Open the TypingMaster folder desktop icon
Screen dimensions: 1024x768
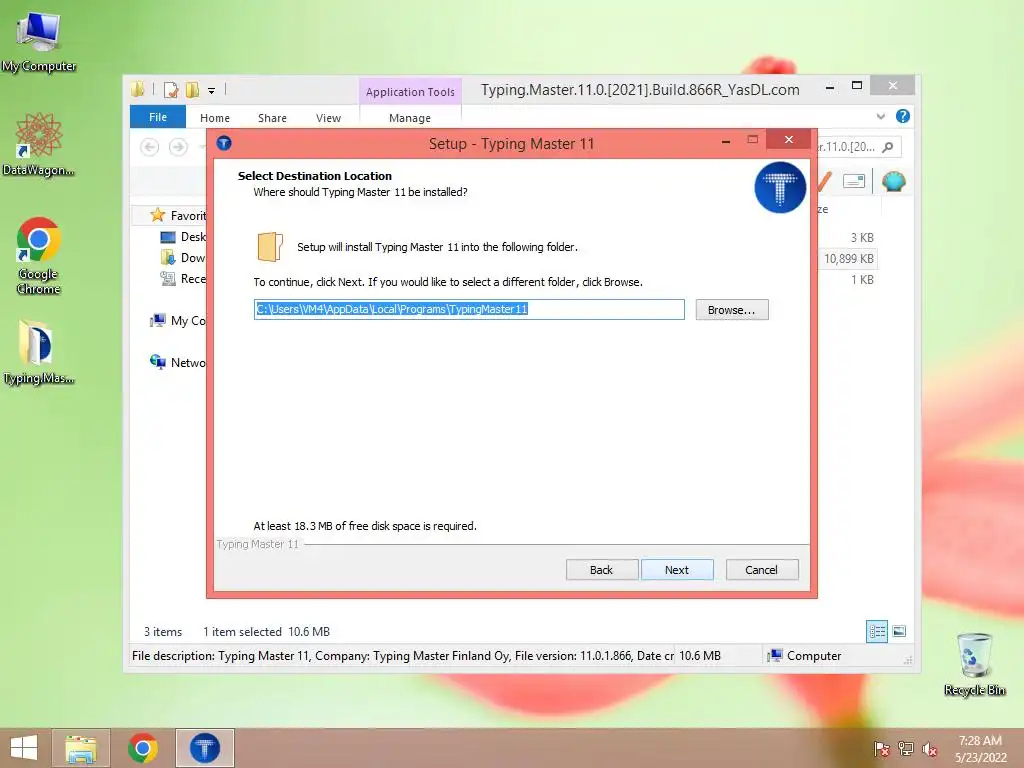[39, 353]
